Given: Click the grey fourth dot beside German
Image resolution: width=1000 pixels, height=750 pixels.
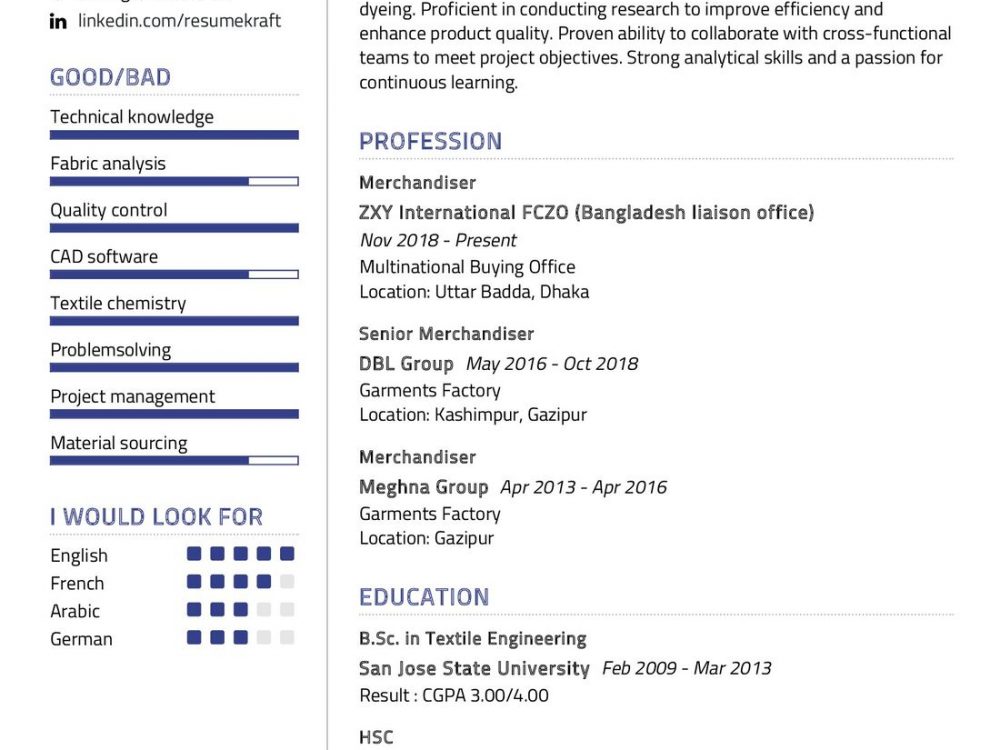Looking at the screenshot, I should tap(264, 638).
